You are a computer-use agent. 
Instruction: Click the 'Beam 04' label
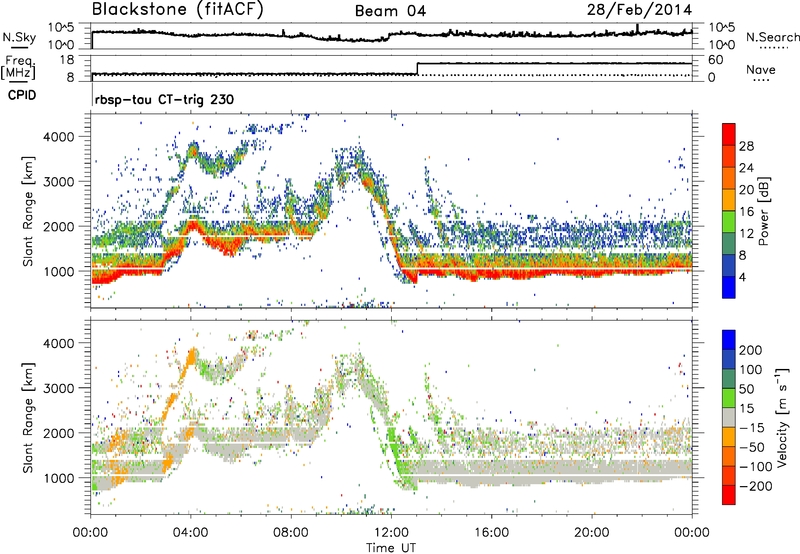pos(390,11)
